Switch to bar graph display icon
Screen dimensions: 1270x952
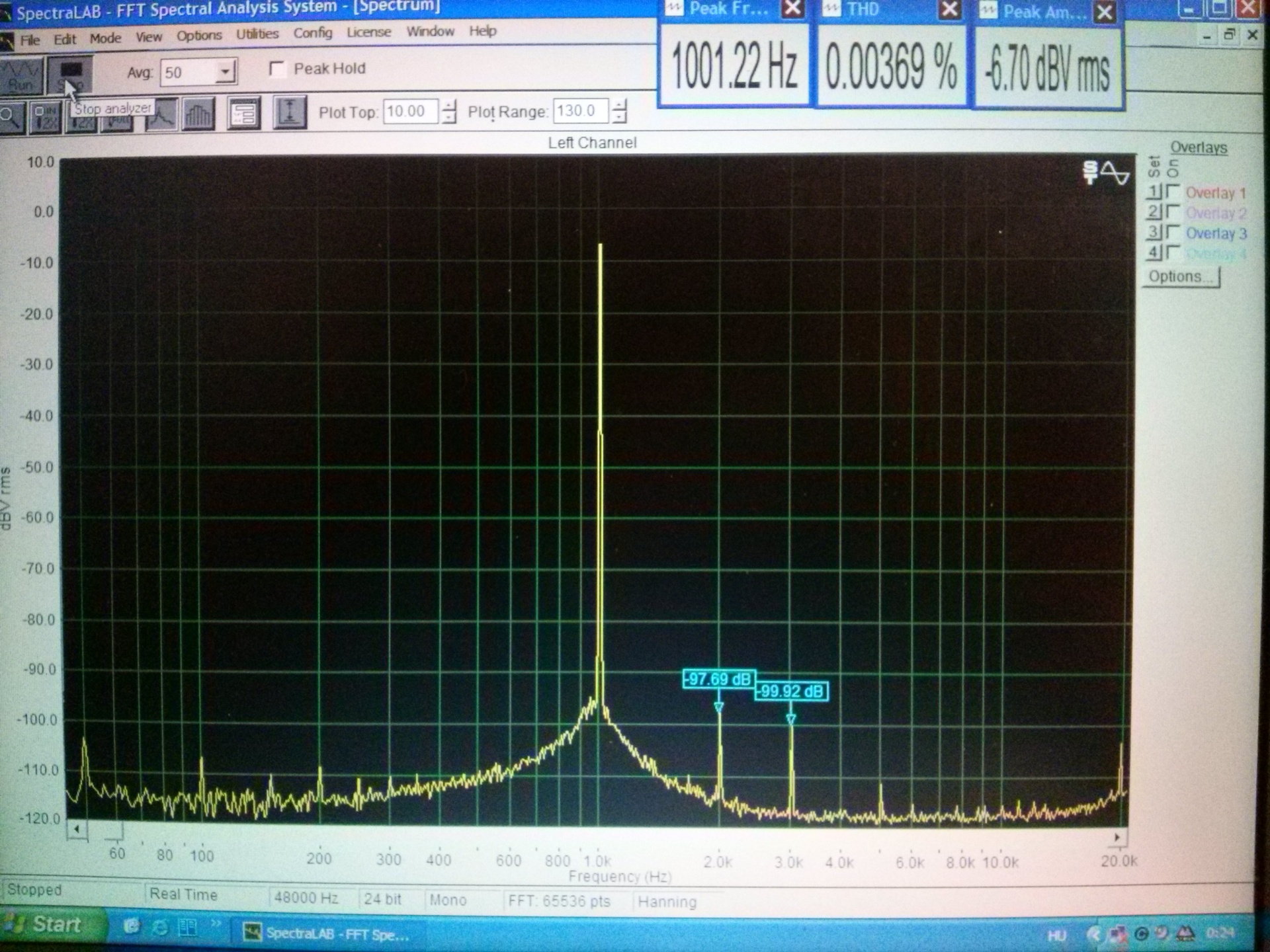point(198,115)
